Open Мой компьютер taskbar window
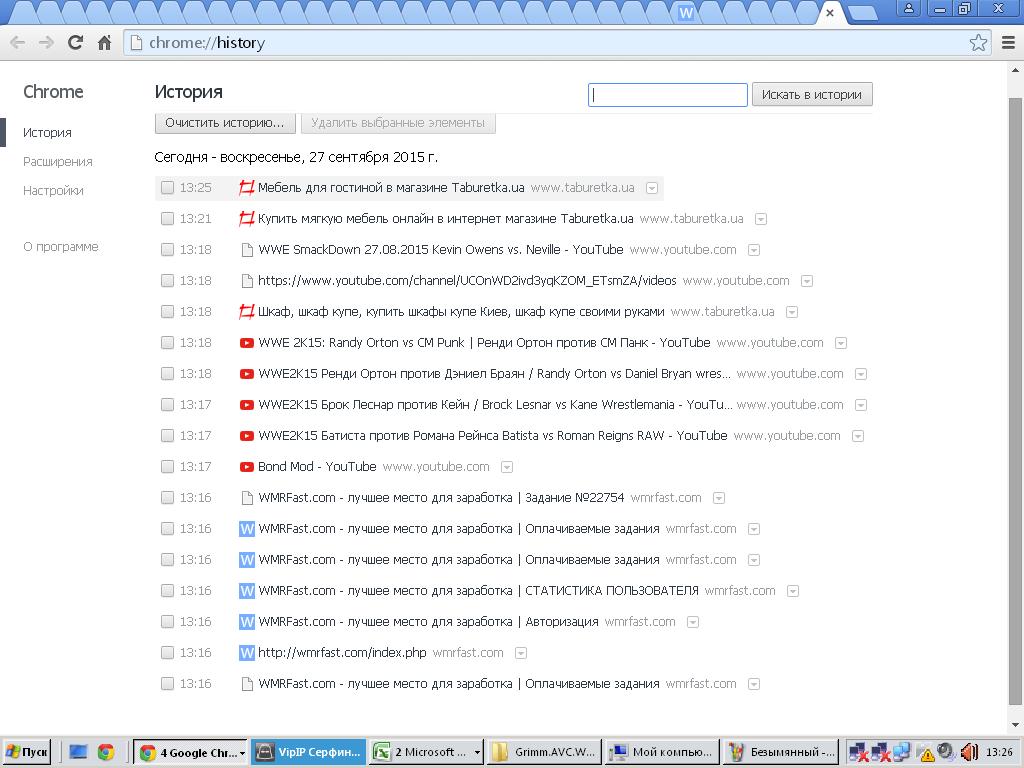 [663, 752]
